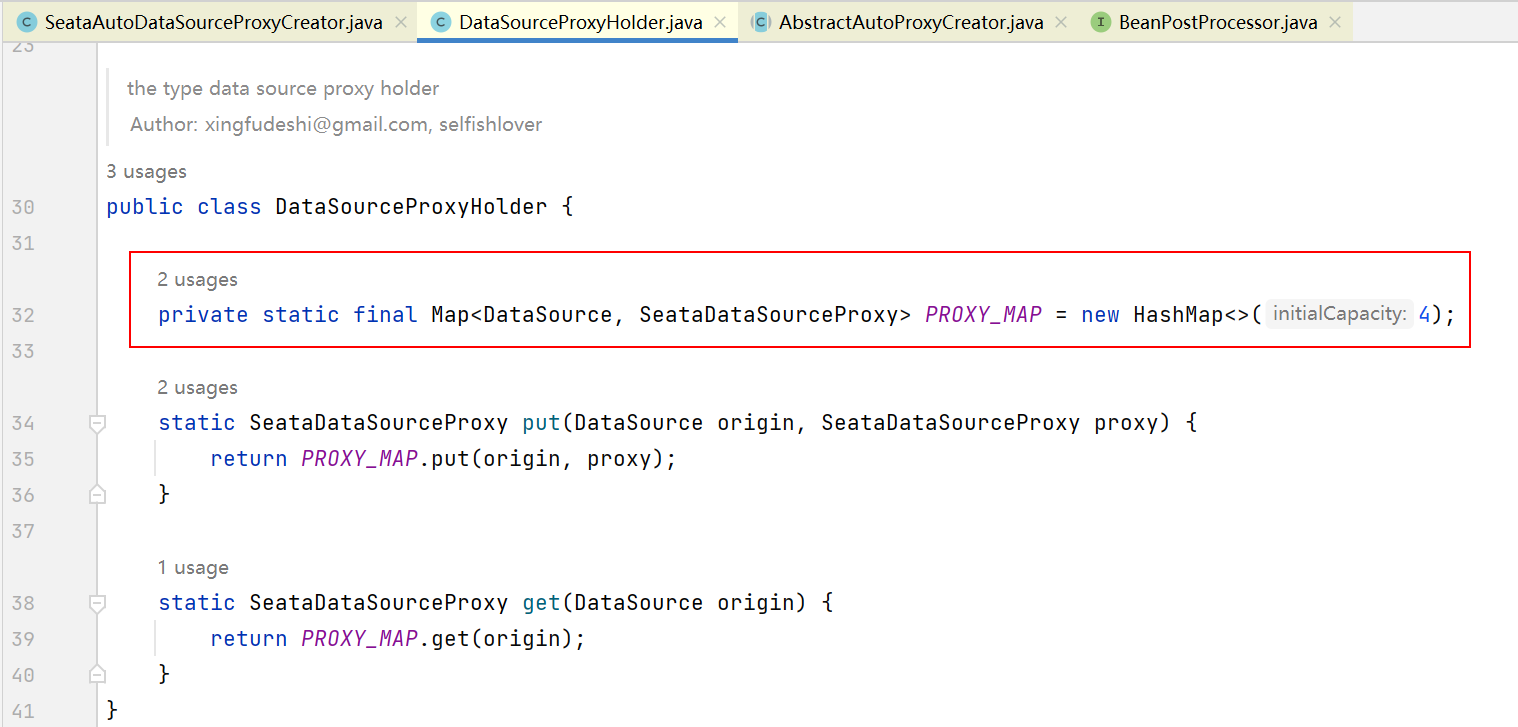Click fold end marker on line 36
This screenshot has height=727, width=1518.
point(97,494)
